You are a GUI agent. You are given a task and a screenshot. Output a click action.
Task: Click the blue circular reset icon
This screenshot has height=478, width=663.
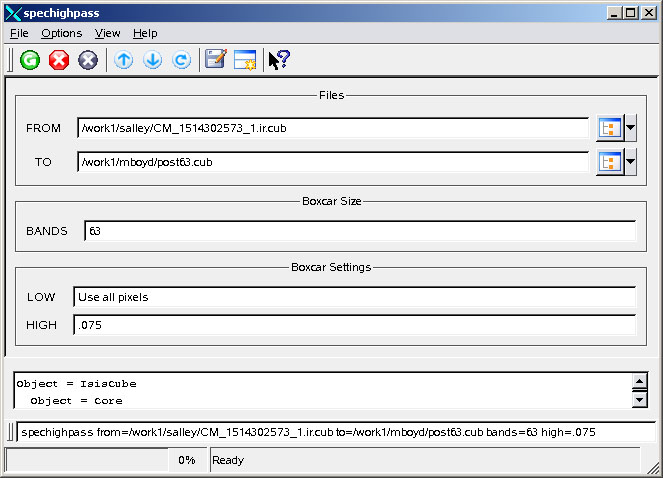pyautogui.click(x=181, y=60)
